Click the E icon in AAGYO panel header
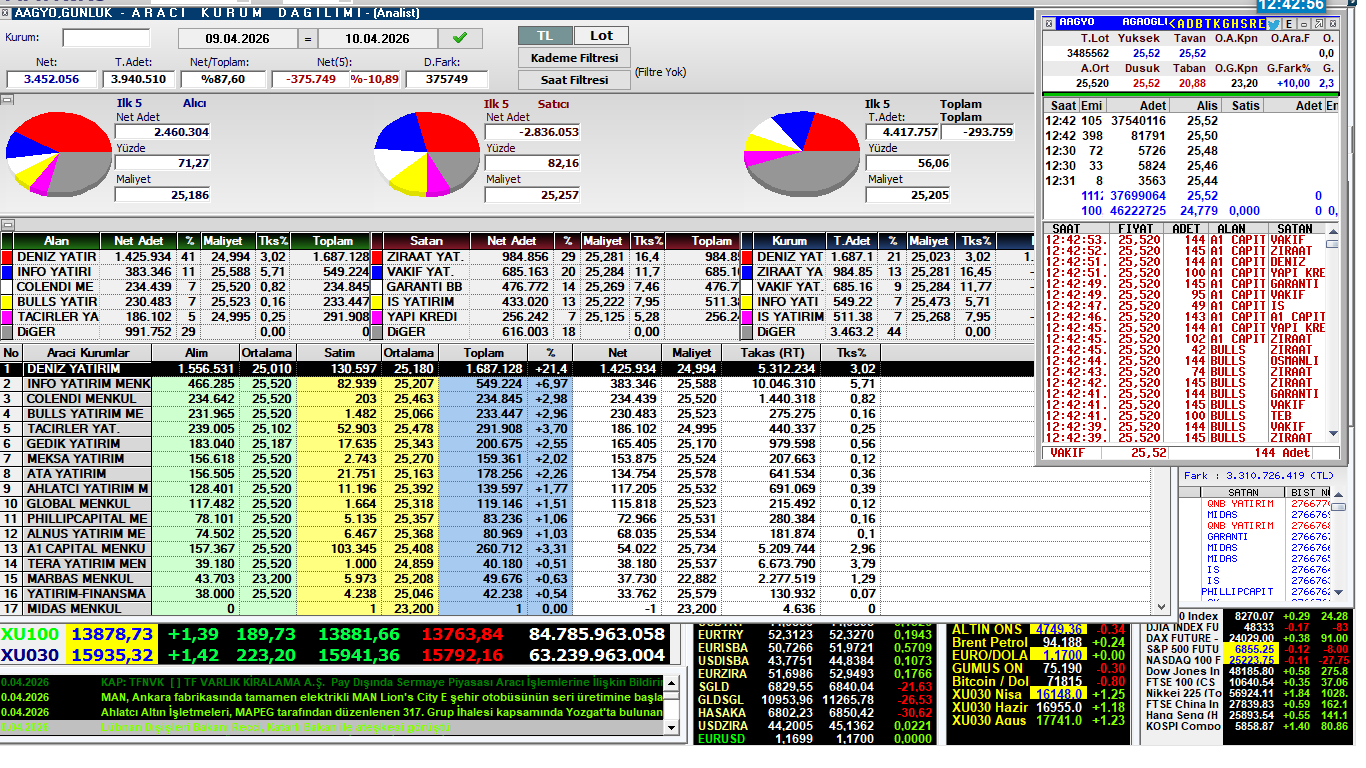The image size is (1366, 768). pyautogui.click(x=1290, y=23)
